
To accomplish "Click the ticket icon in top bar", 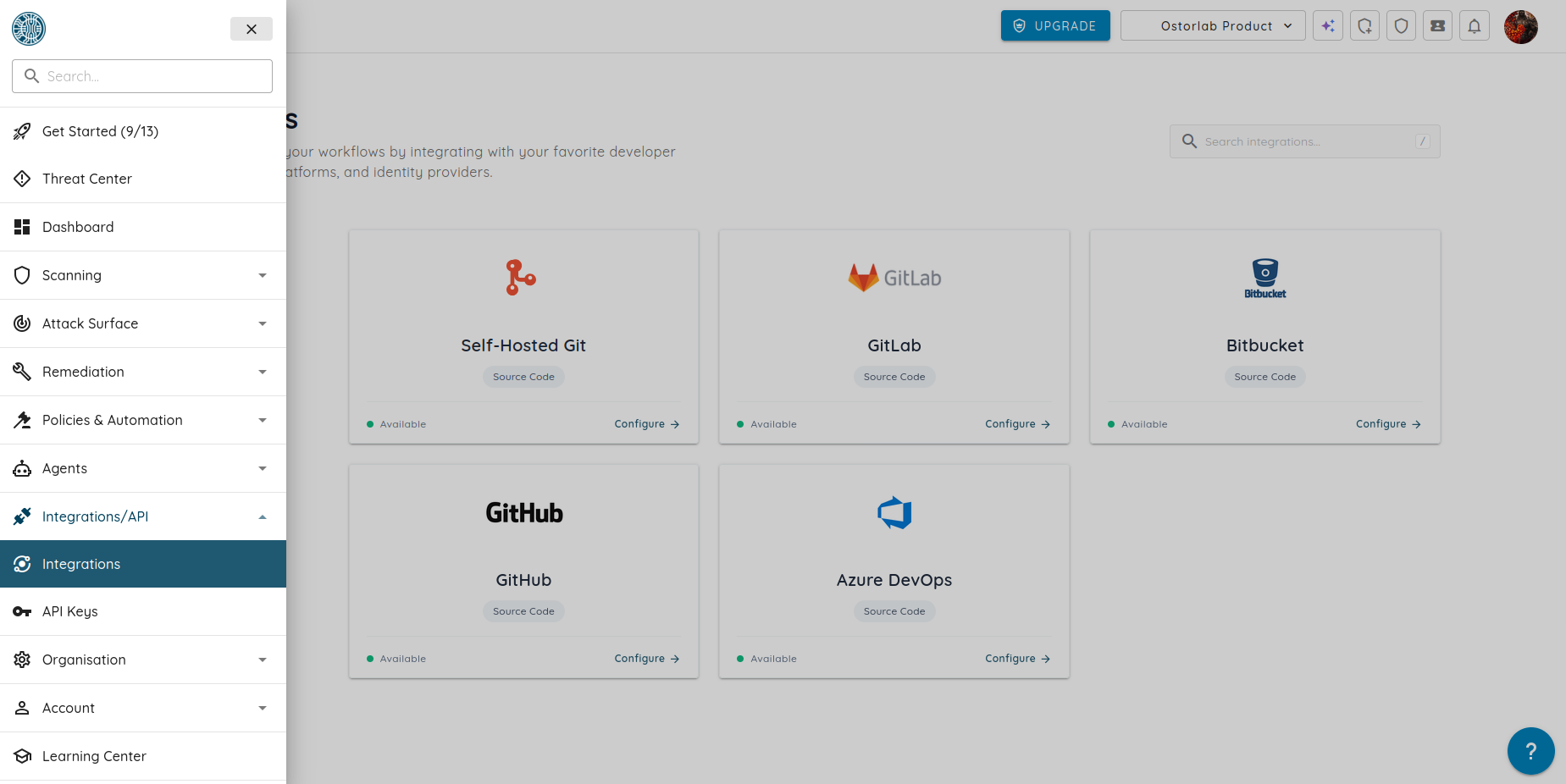I will (x=1437, y=25).
